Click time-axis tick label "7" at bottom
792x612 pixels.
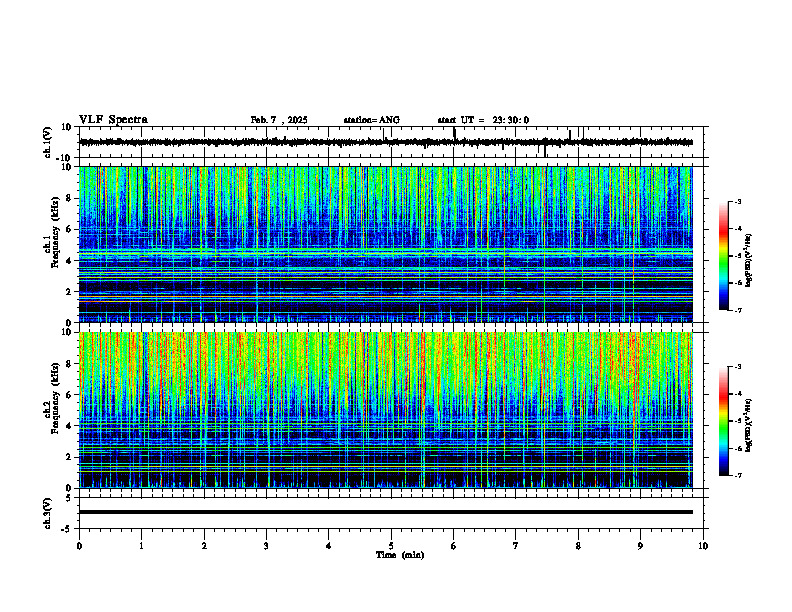click(x=516, y=546)
